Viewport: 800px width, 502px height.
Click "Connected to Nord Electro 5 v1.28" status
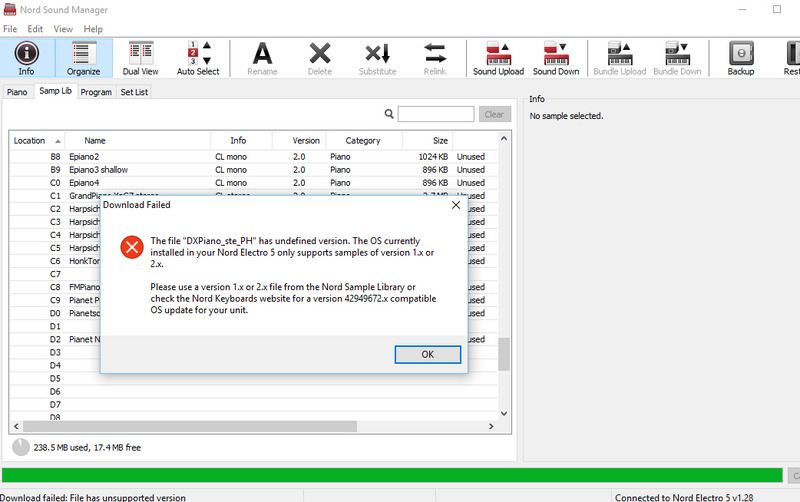pyautogui.click(x=684, y=497)
